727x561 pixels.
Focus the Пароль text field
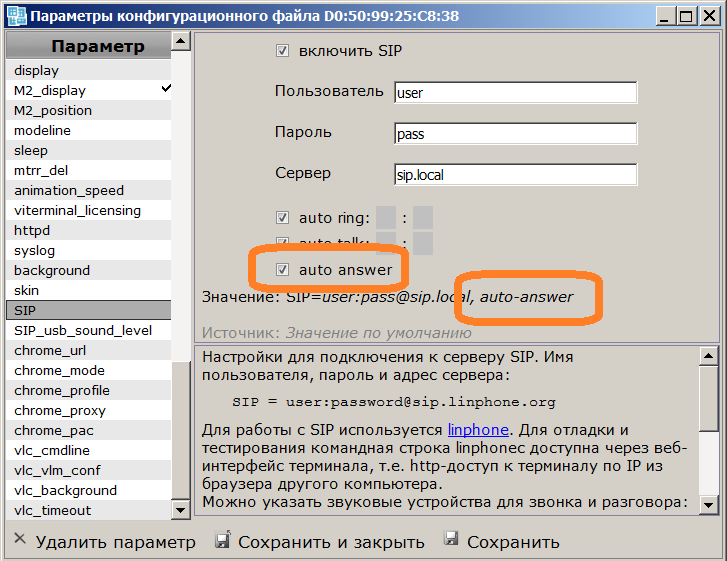[515, 133]
